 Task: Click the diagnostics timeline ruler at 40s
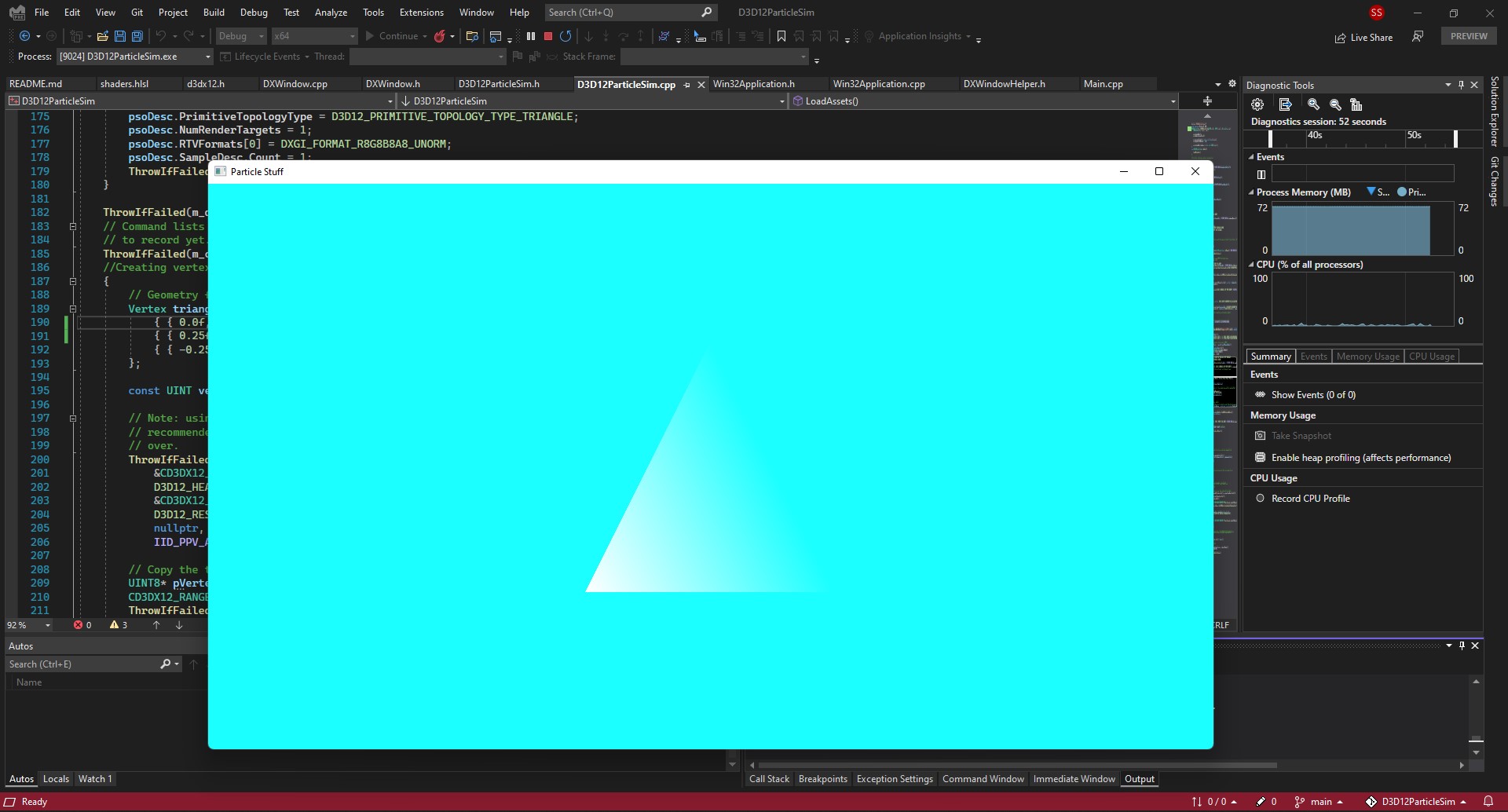pos(1315,135)
